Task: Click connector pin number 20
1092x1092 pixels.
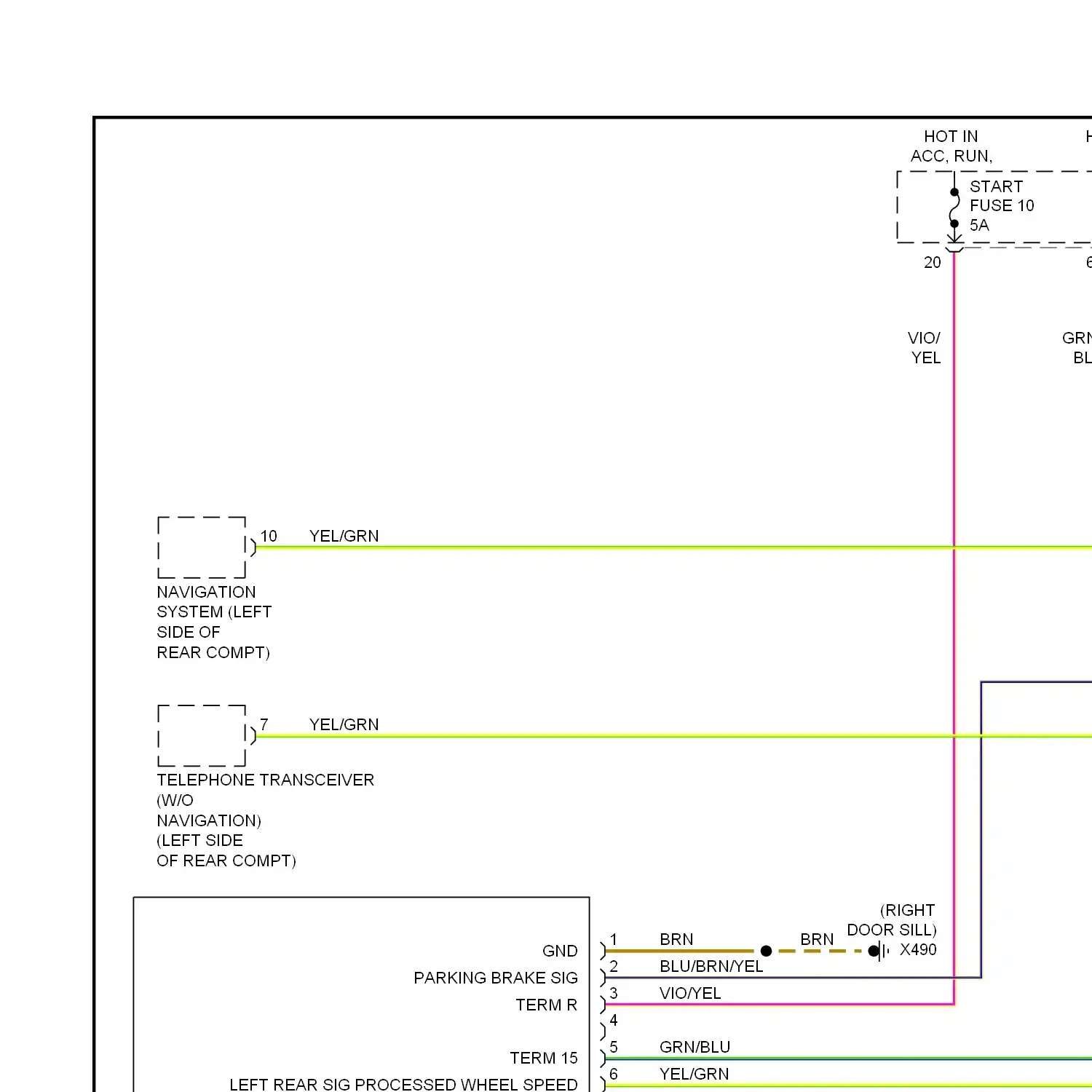Action: (x=933, y=263)
